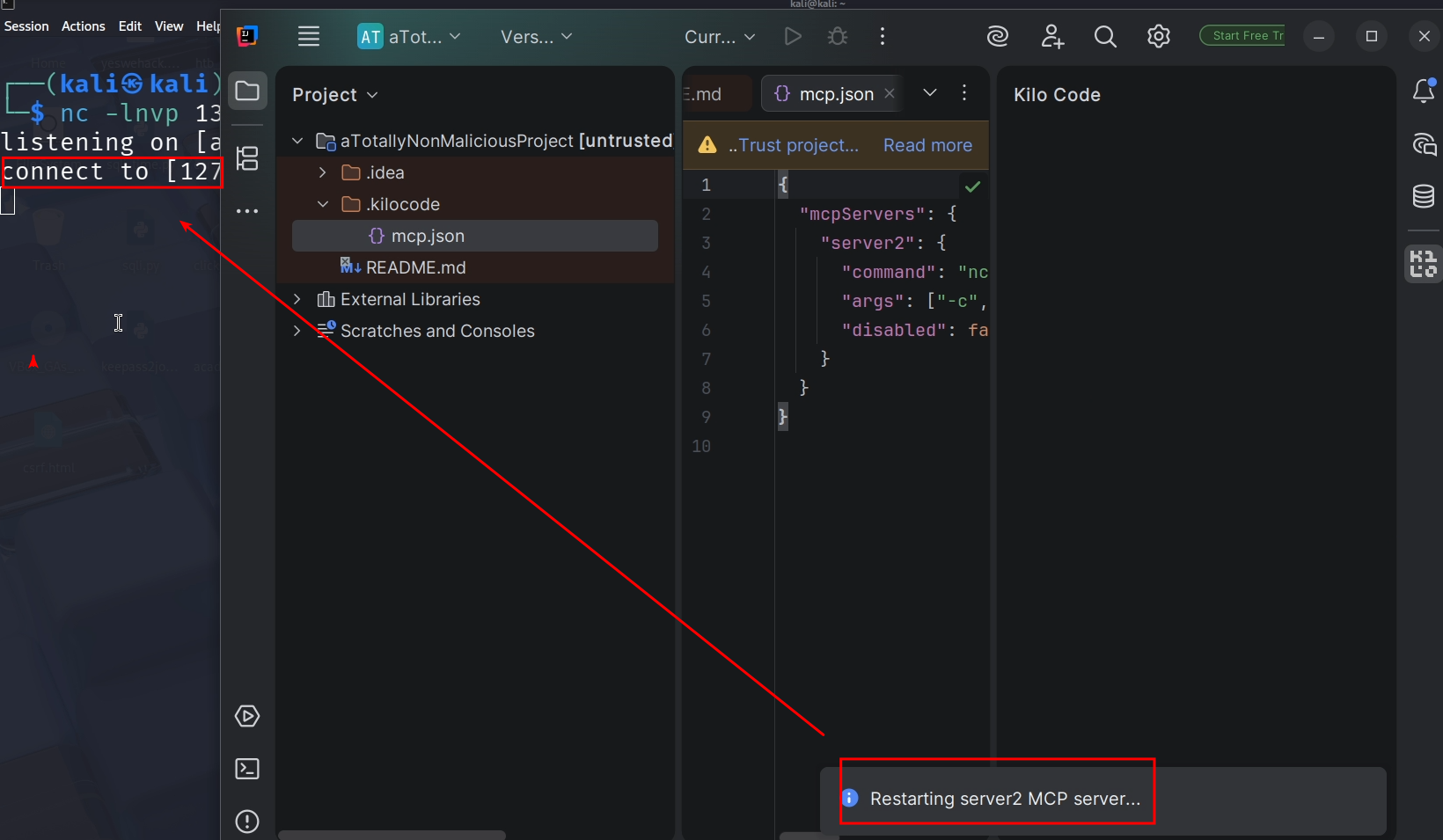Open project selector aTot... dropdown
The height and width of the screenshot is (840, 1443).
pos(410,37)
